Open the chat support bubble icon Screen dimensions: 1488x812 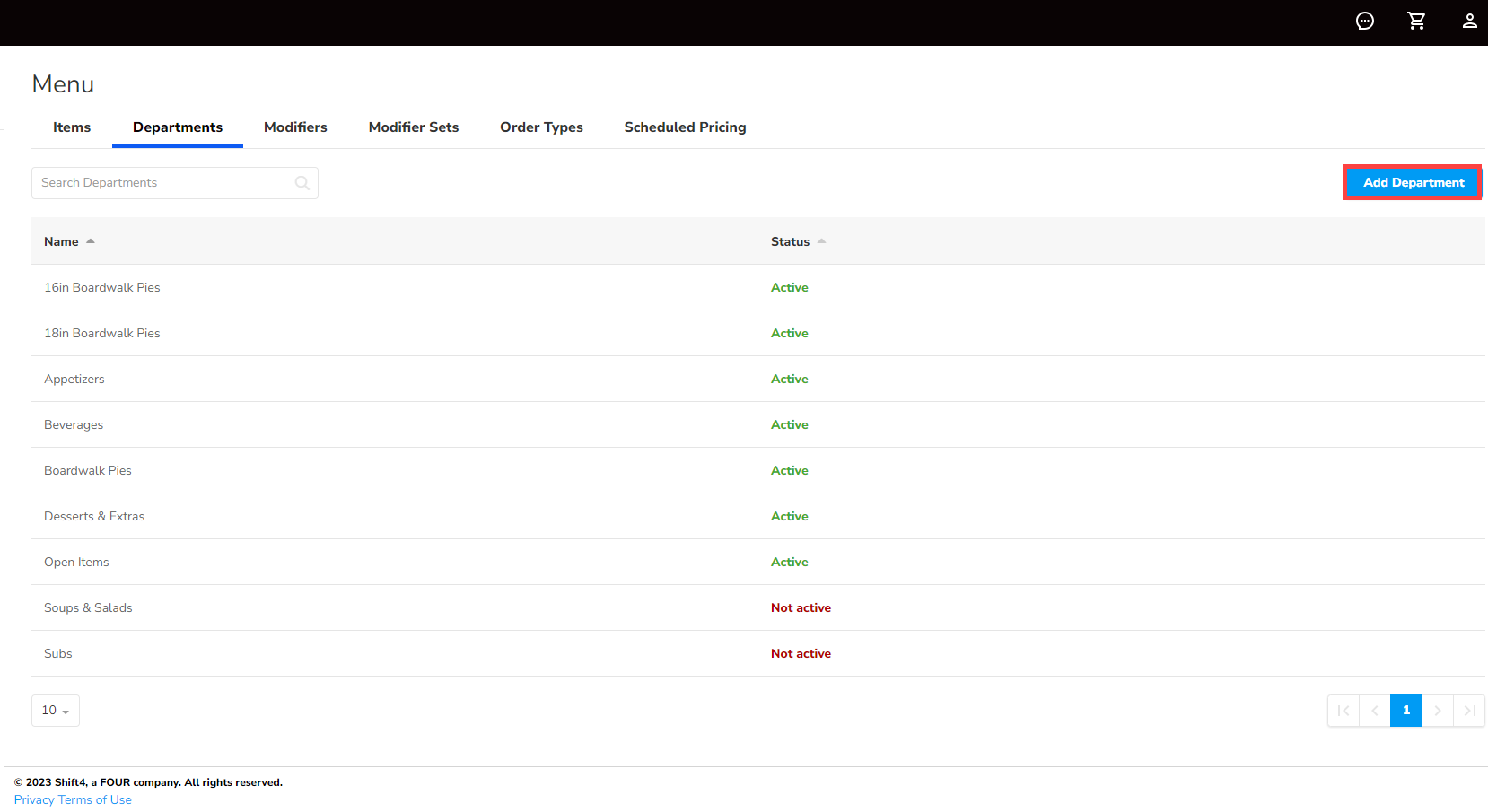tap(1364, 21)
